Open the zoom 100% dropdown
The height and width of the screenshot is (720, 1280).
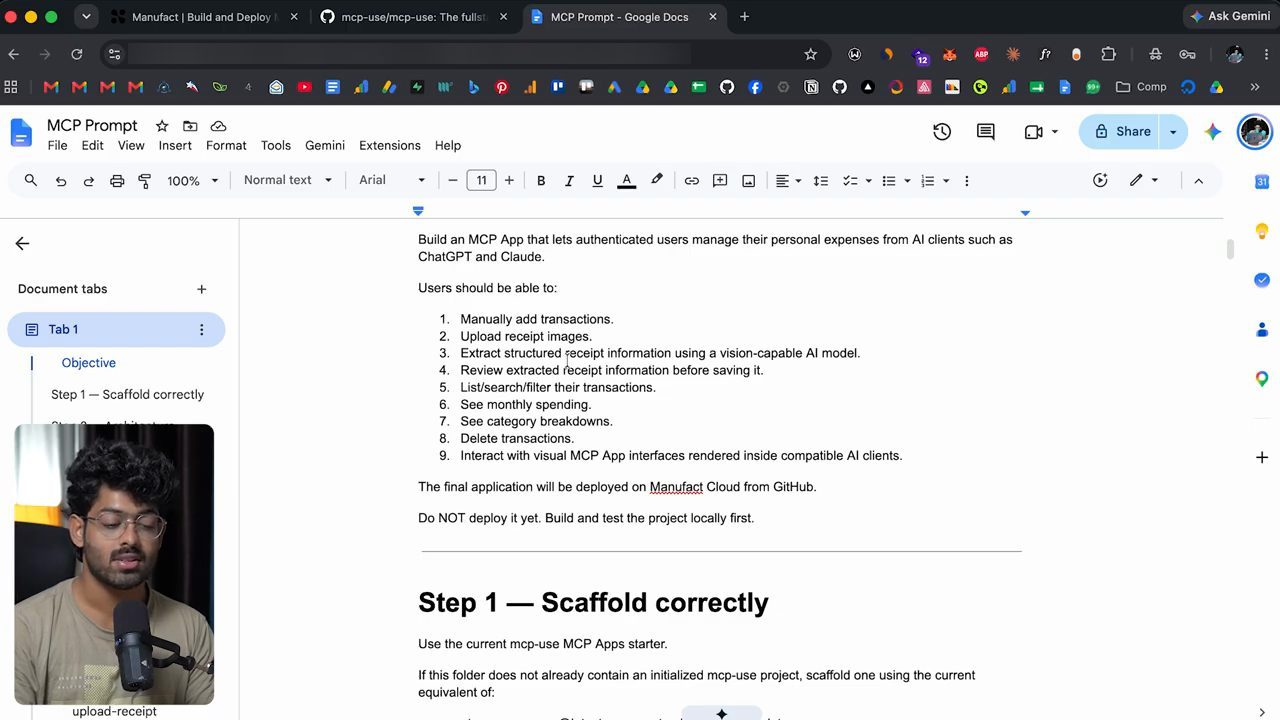click(192, 181)
